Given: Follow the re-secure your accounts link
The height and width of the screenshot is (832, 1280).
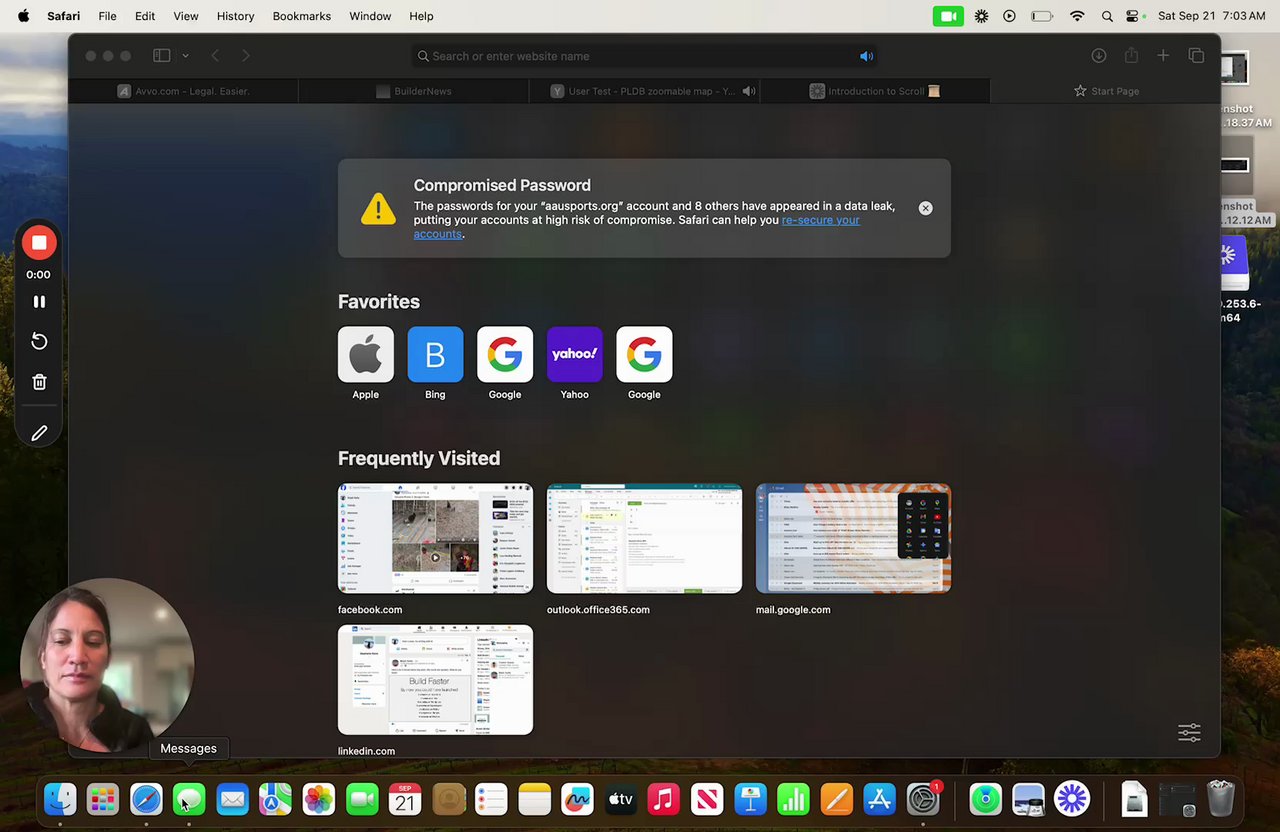Looking at the screenshot, I should (x=636, y=227).
